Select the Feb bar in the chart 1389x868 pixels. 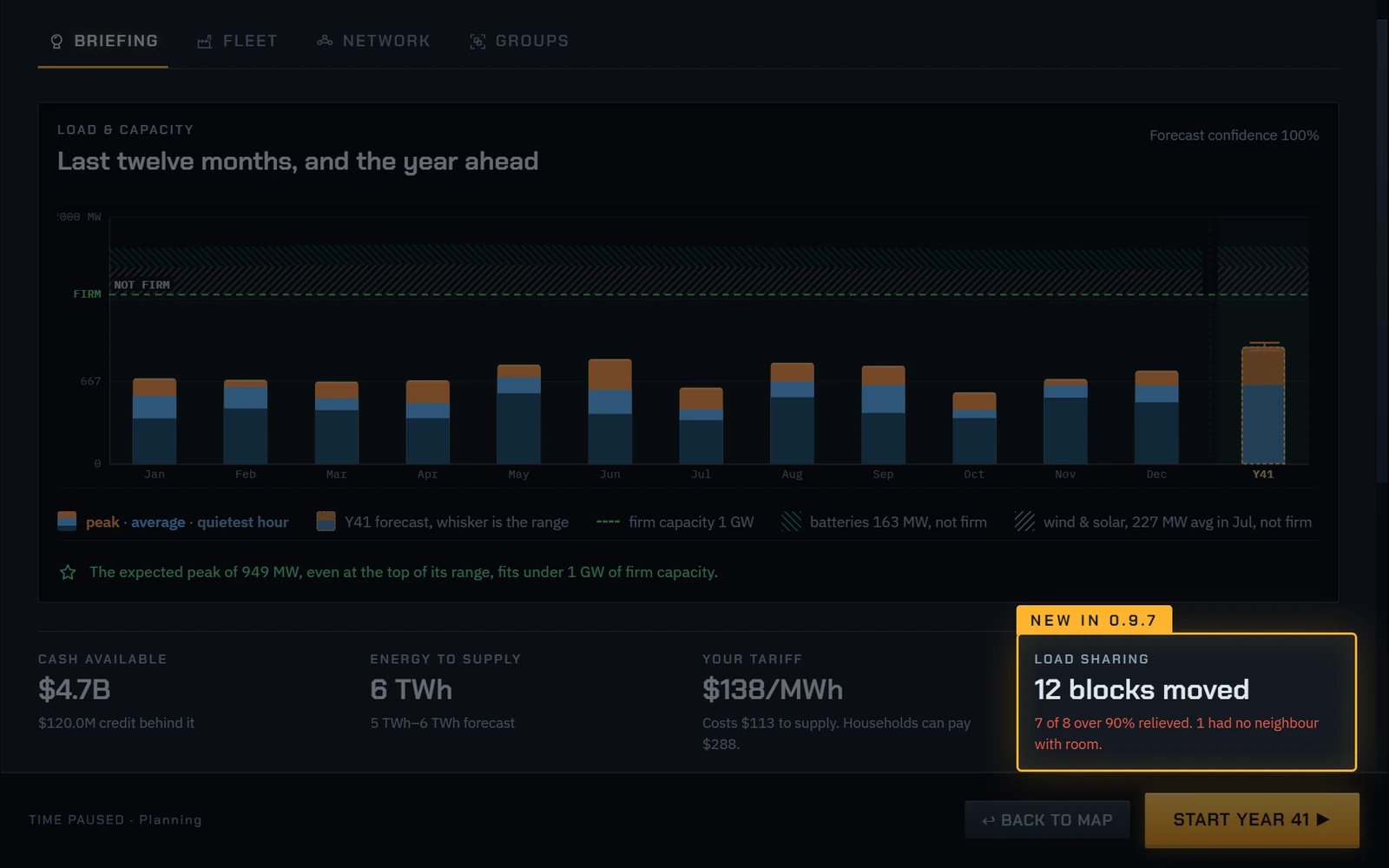tap(246, 422)
